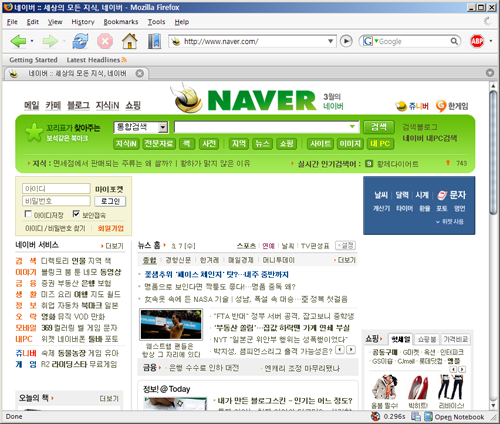Image resolution: width=500 pixels, height=424 pixels.
Task: Click the news next arrow button
Action: point(351,350)
